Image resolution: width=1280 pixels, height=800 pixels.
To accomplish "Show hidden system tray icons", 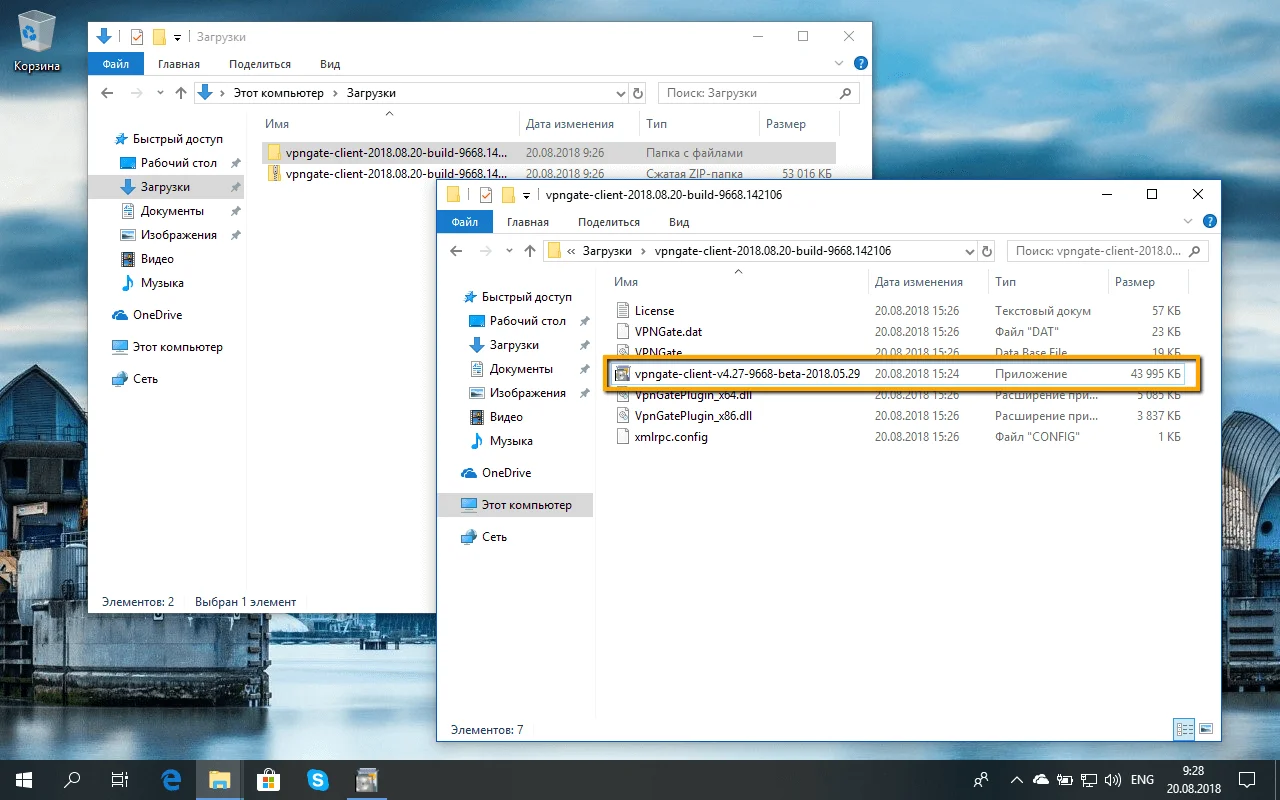I will (x=1016, y=779).
